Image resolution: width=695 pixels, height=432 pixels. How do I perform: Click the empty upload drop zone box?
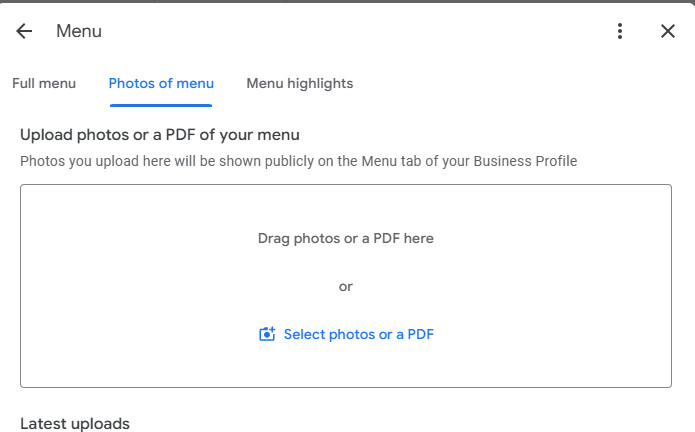pos(346,286)
